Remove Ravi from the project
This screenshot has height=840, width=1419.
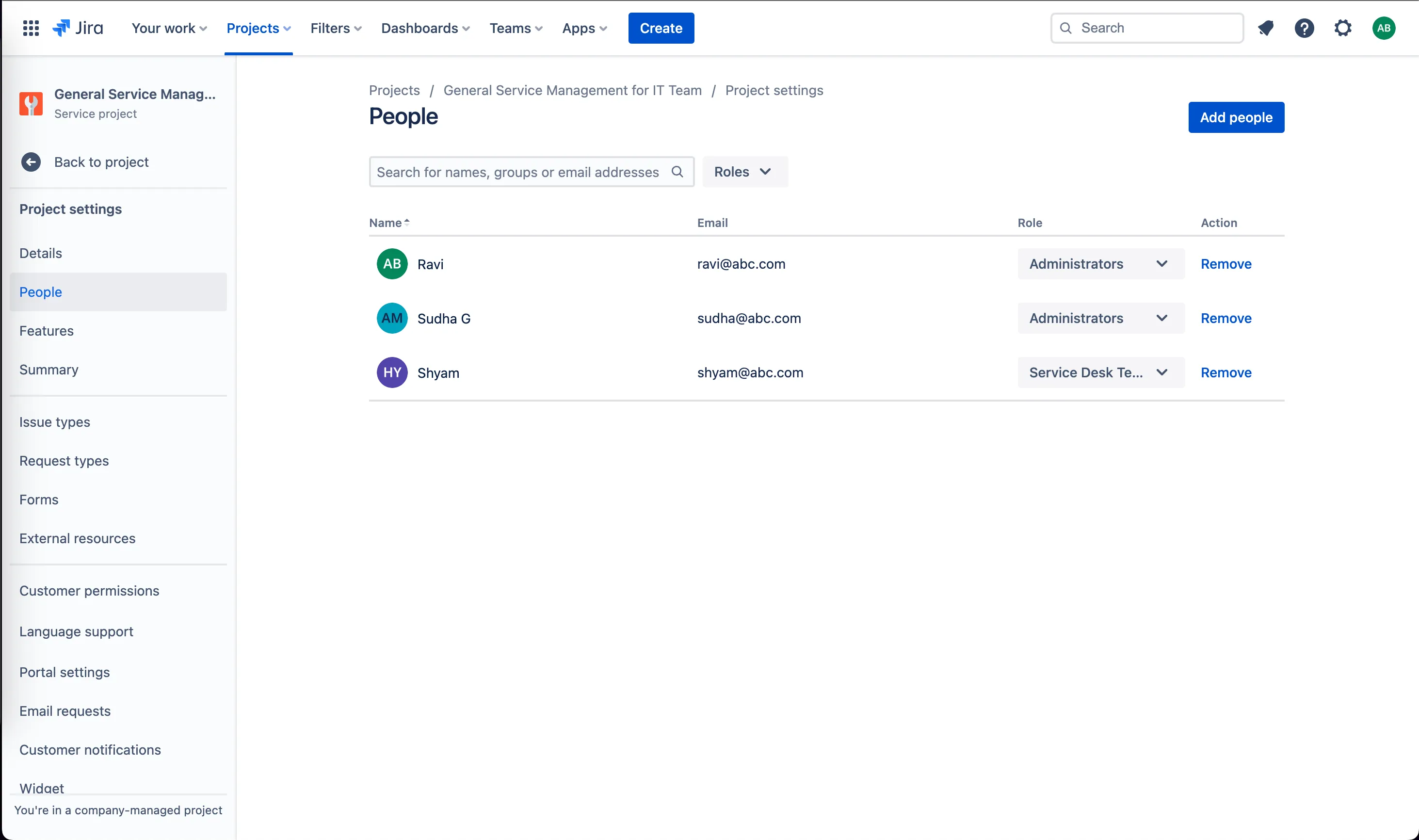point(1225,264)
